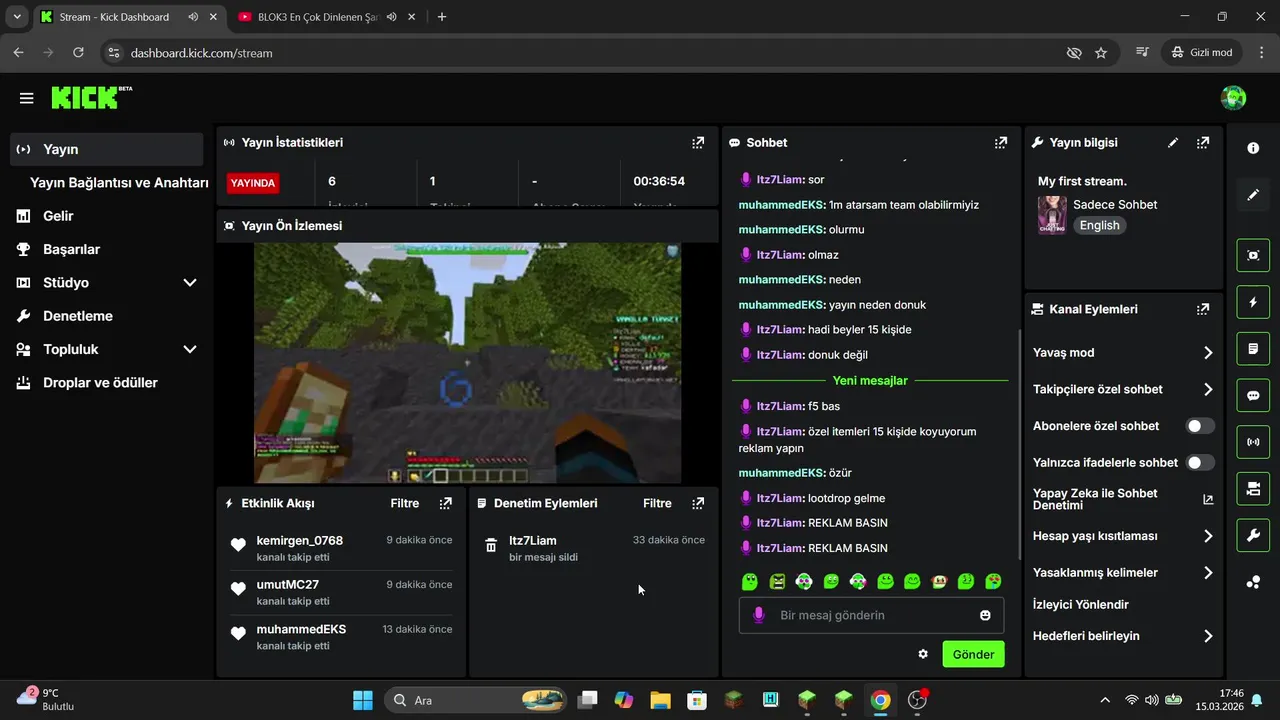
Task: Open Hesap yaşı kısıtlaması settings via its chevron
Action: tap(1208, 536)
